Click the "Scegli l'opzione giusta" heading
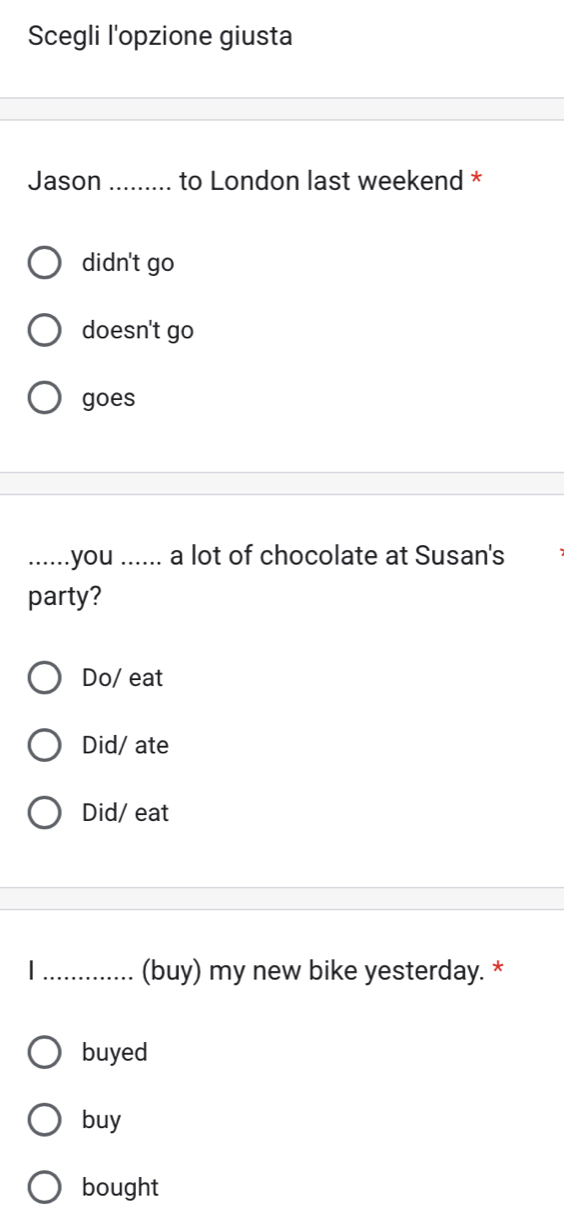 coord(161,38)
